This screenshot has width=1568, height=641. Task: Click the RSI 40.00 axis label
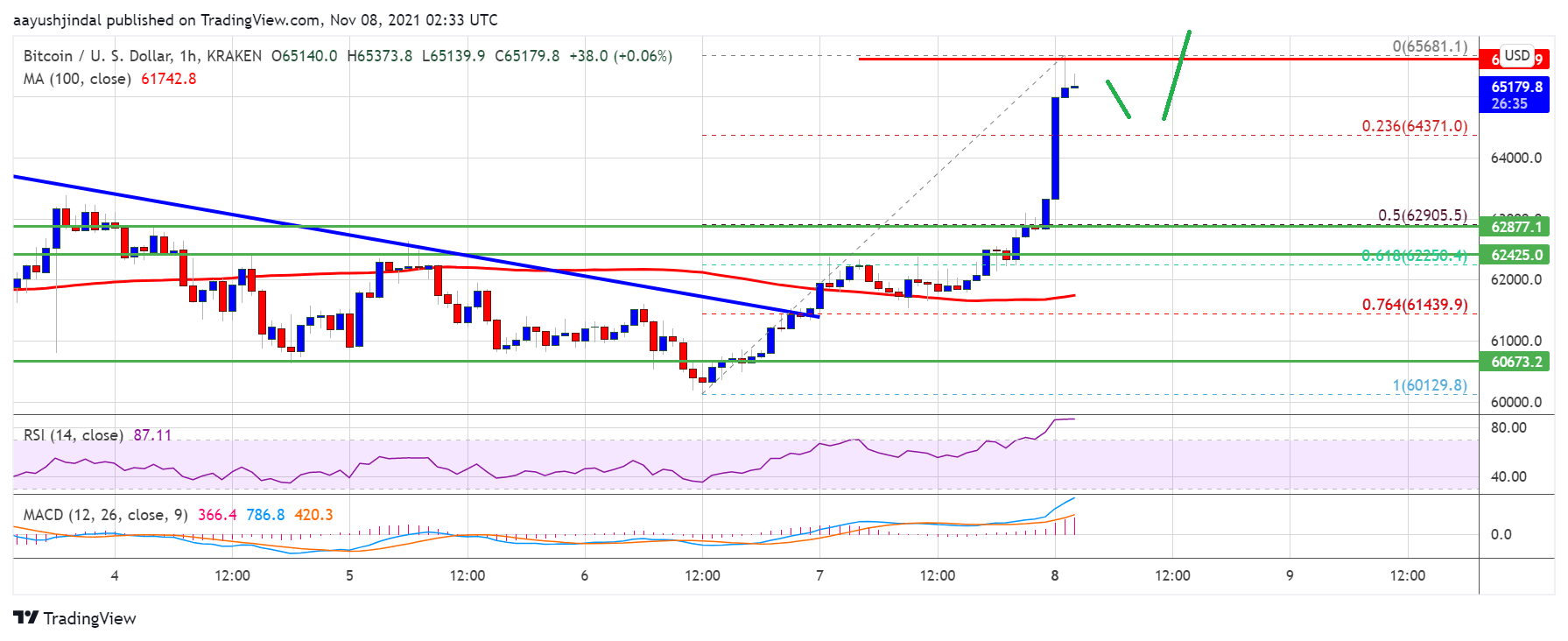click(x=1508, y=477)
